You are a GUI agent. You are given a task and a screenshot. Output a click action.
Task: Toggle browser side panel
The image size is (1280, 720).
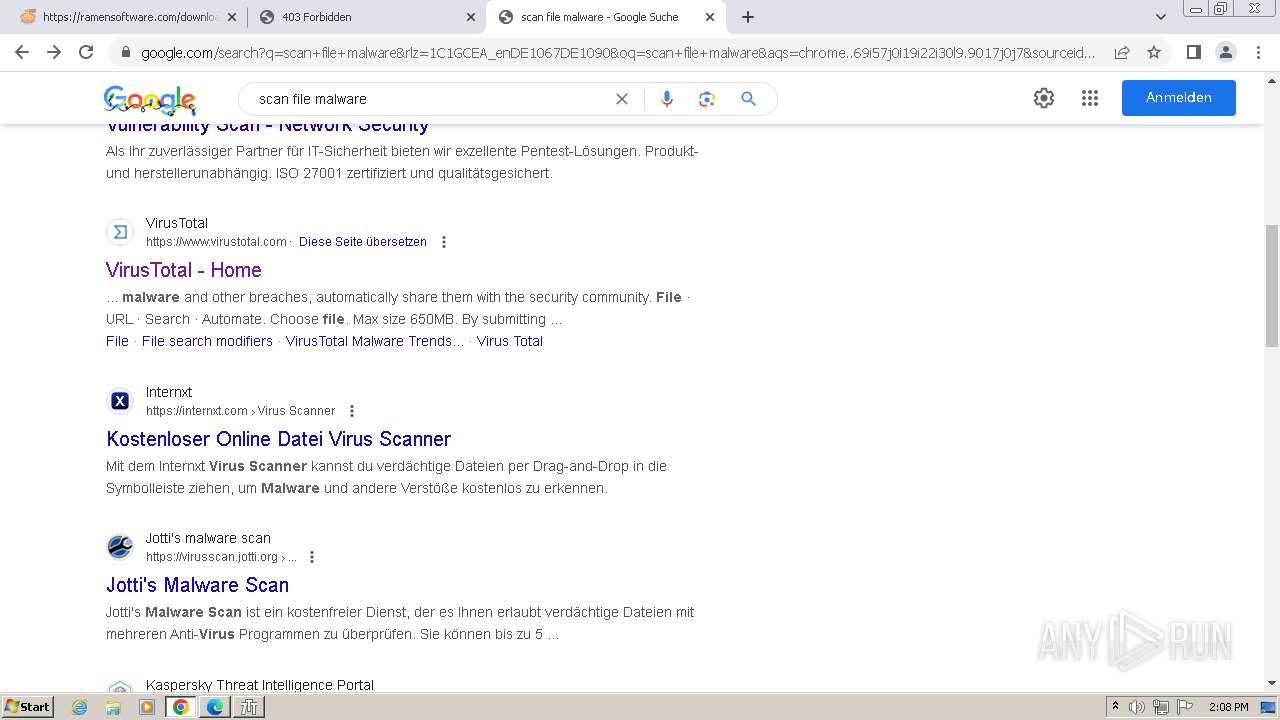coord(1193,52)
